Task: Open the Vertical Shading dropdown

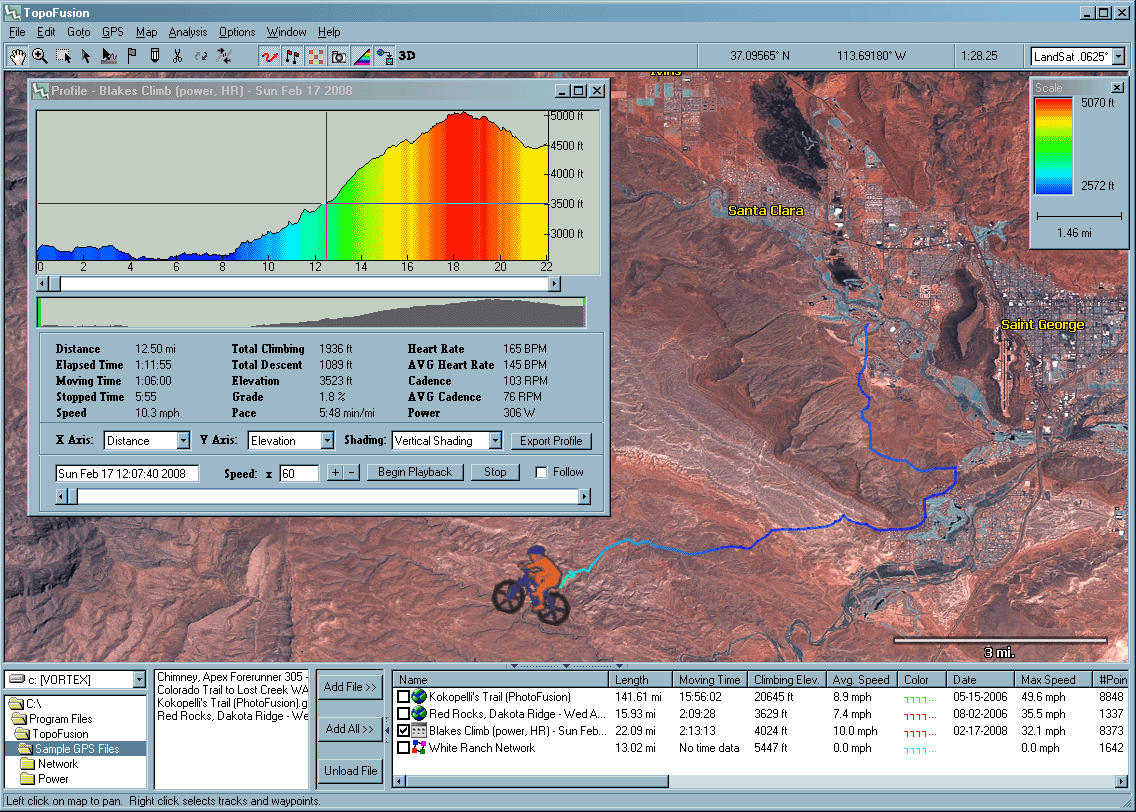Action: click(x=495, y=440)
